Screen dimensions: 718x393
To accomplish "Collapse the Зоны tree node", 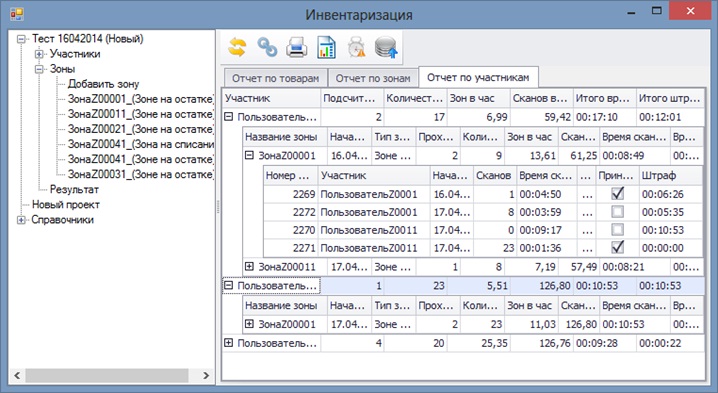I will (39, 69).
